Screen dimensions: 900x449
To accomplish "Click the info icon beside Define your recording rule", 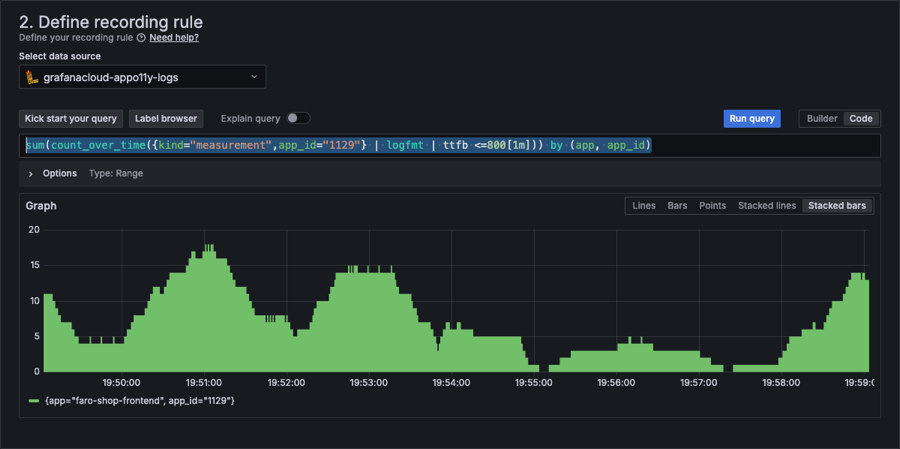I will [x=141, y=38].
